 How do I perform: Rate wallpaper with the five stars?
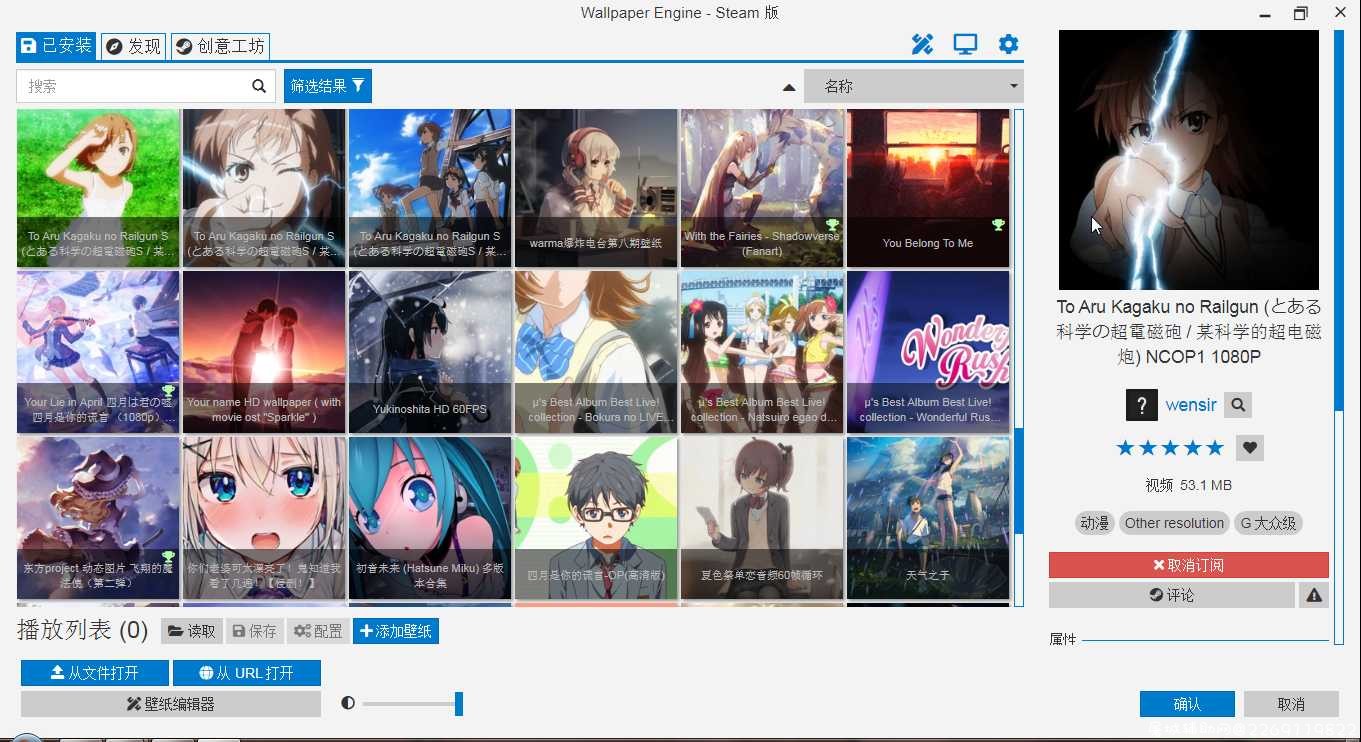pos(1170,448)
